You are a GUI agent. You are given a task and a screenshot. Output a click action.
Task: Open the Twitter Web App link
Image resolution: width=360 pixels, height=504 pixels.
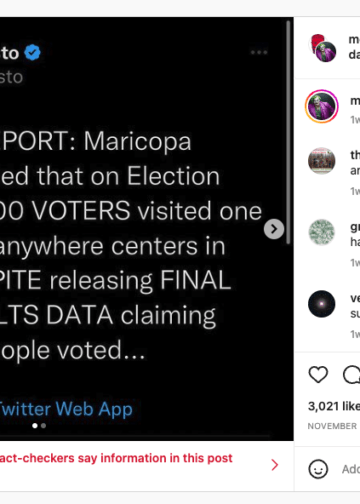coord(66,409)
